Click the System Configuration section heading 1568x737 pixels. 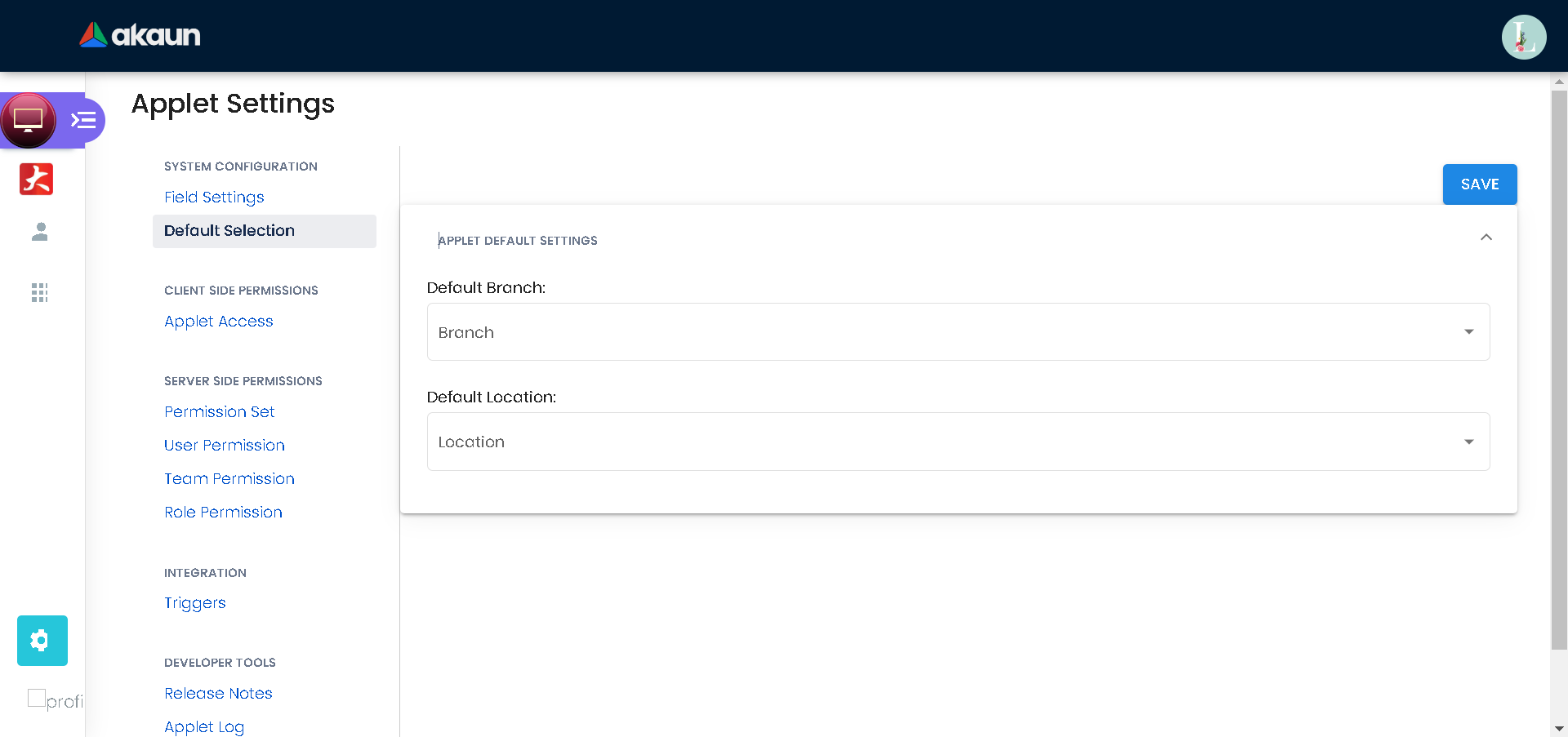[241, 166]
